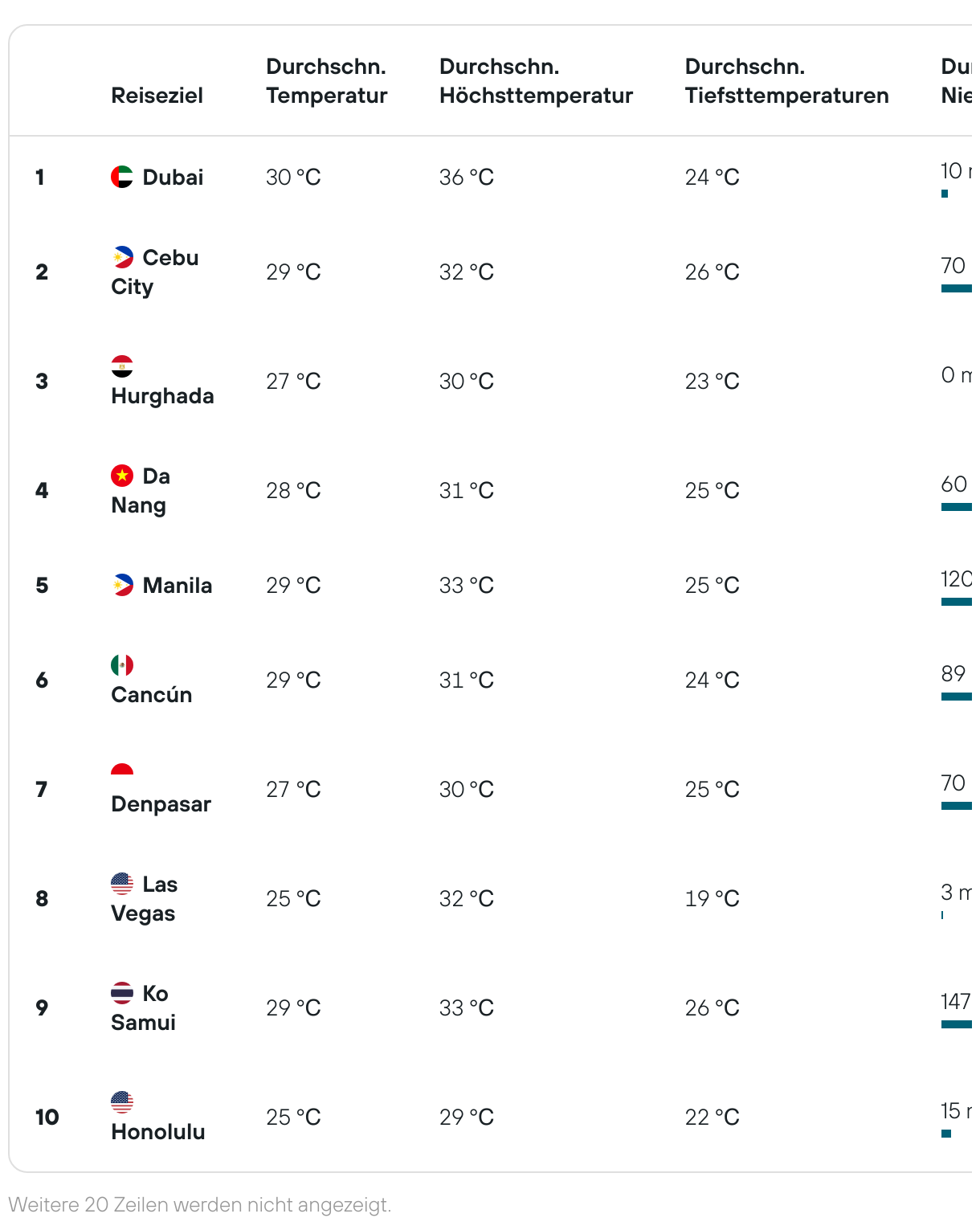
Task: Sort by Durchschn. Temperatur column header
Action: click(327, 81)
